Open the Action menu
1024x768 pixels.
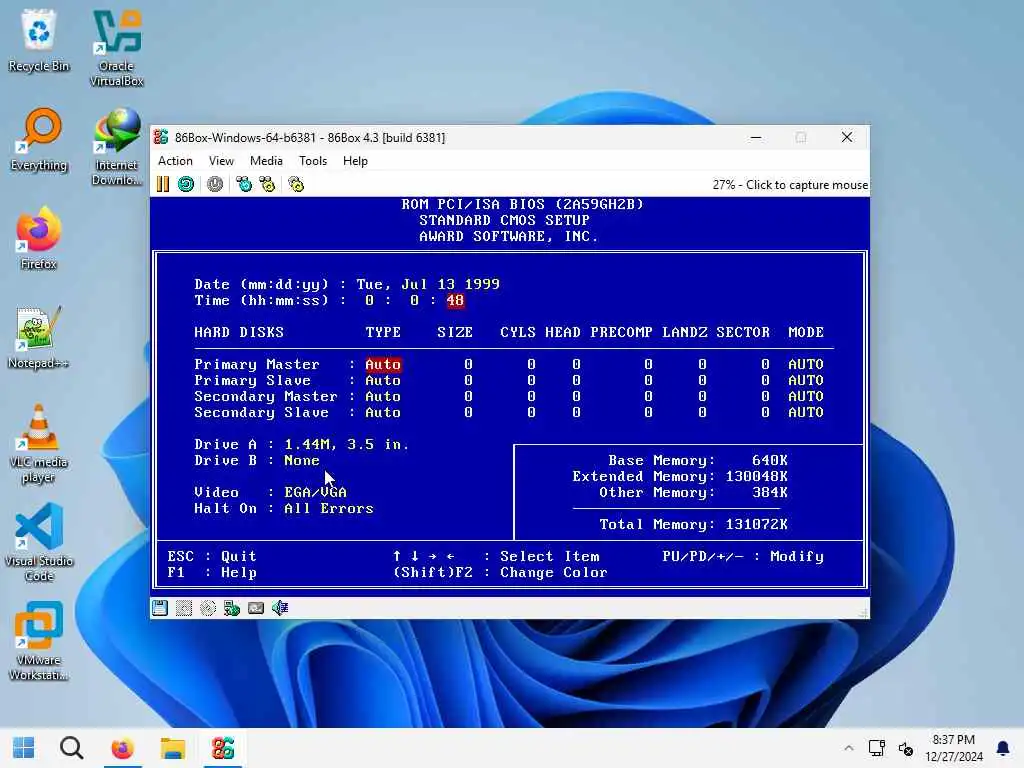coord(175,161)
